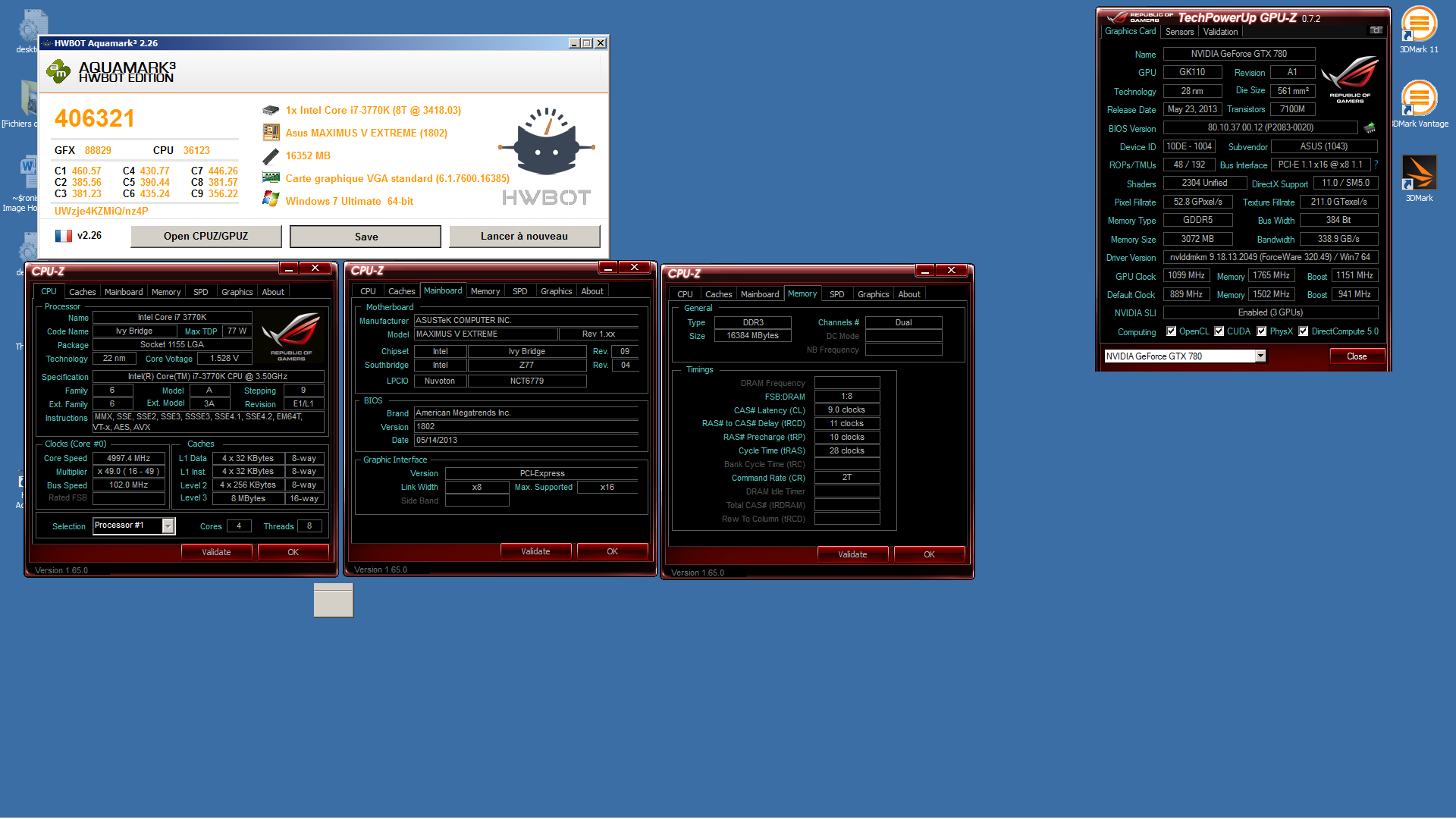The image size is (1456, 819).
Task: Click the memory Size 16384 MBytes value
Action: click(752, 335)
